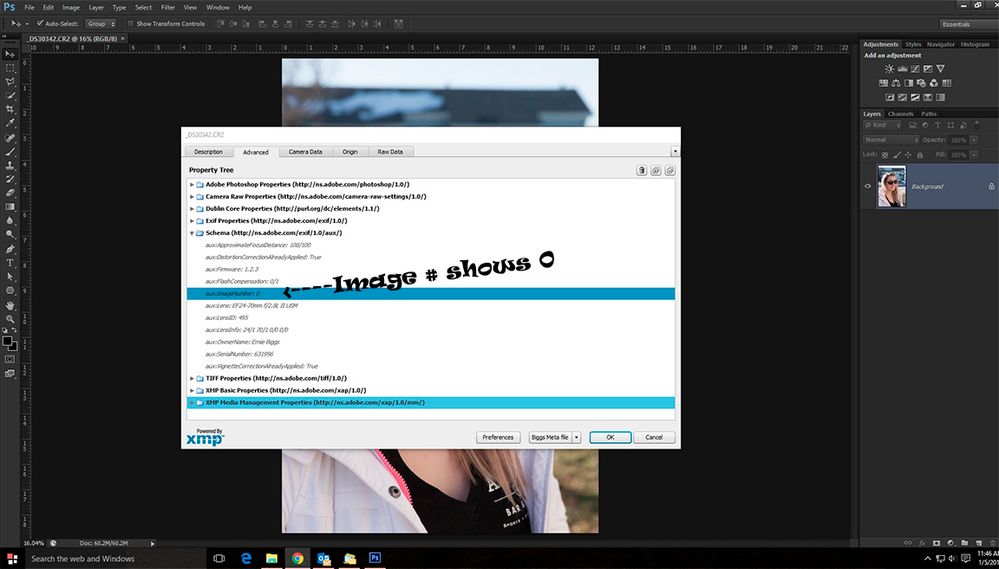Select the Crop tool in toolbar
The height and width of the screenshot is (569, 999).
(x=10, y=109)
